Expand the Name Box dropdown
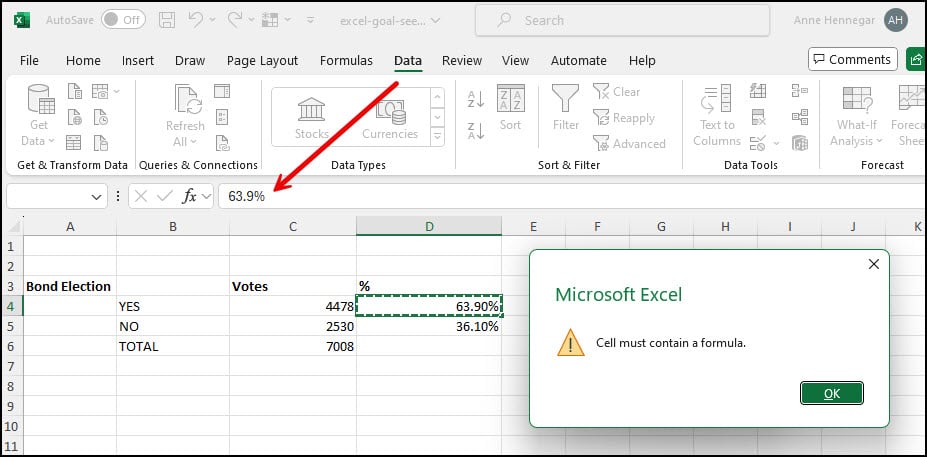 96,197
